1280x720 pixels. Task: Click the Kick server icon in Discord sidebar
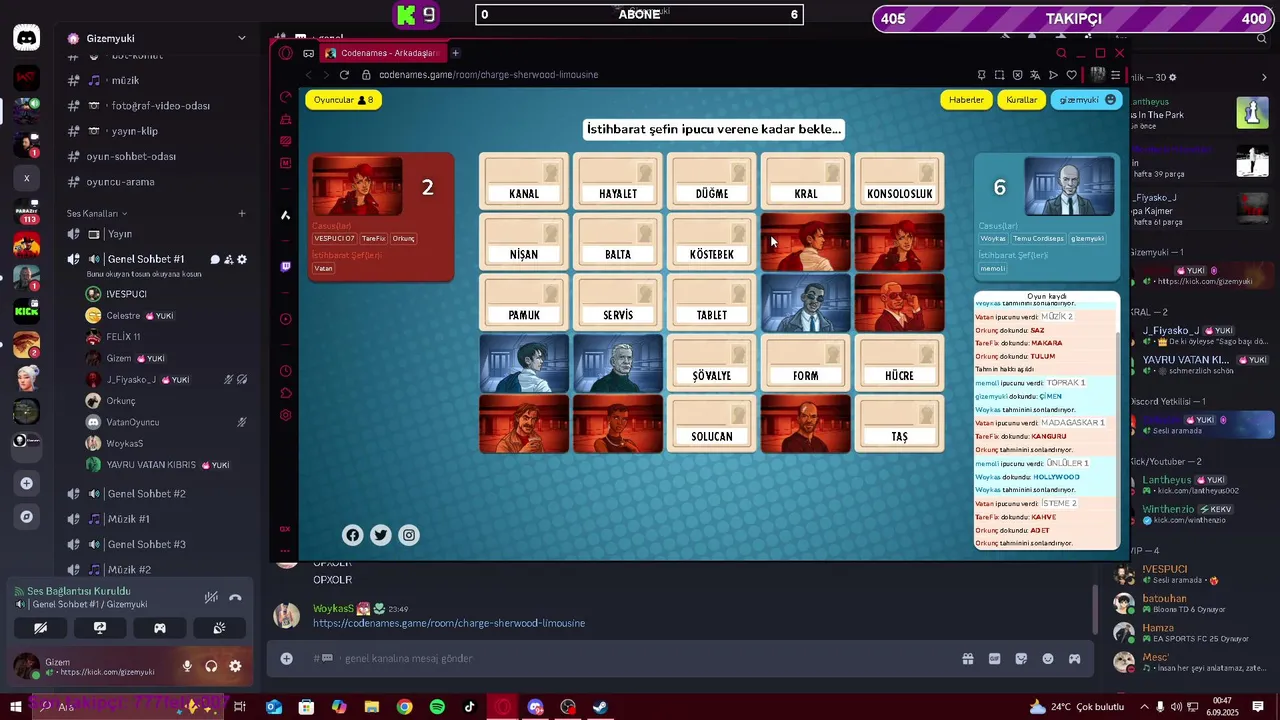click(x=27, y=312)
